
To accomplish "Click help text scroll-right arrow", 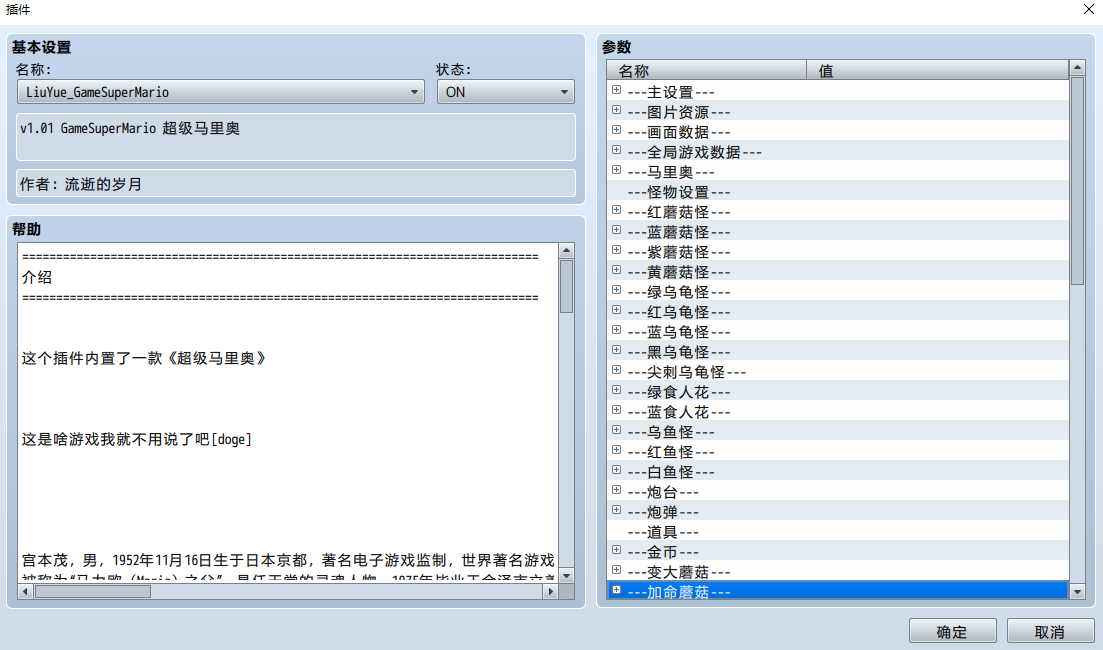I will 550,592.
